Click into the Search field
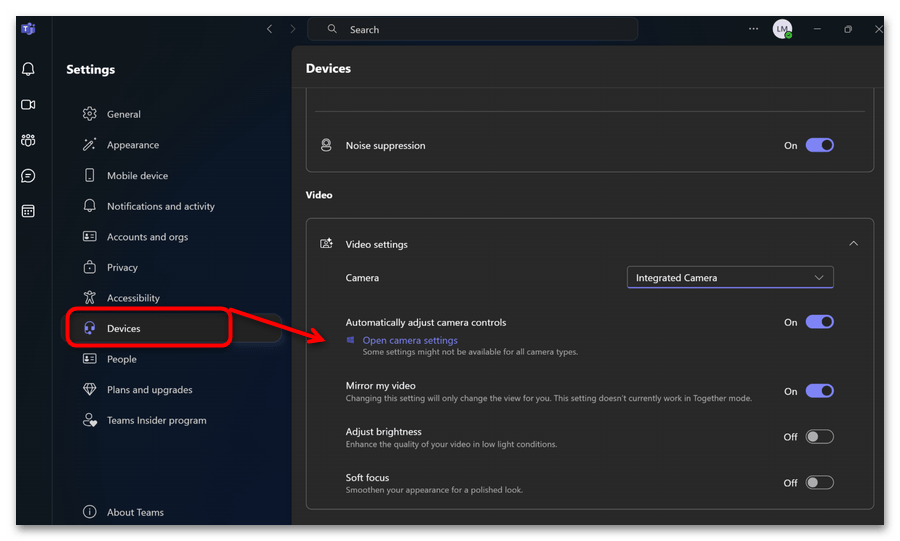900x541 pixels. pyautogui.click(x=472, y=29)
